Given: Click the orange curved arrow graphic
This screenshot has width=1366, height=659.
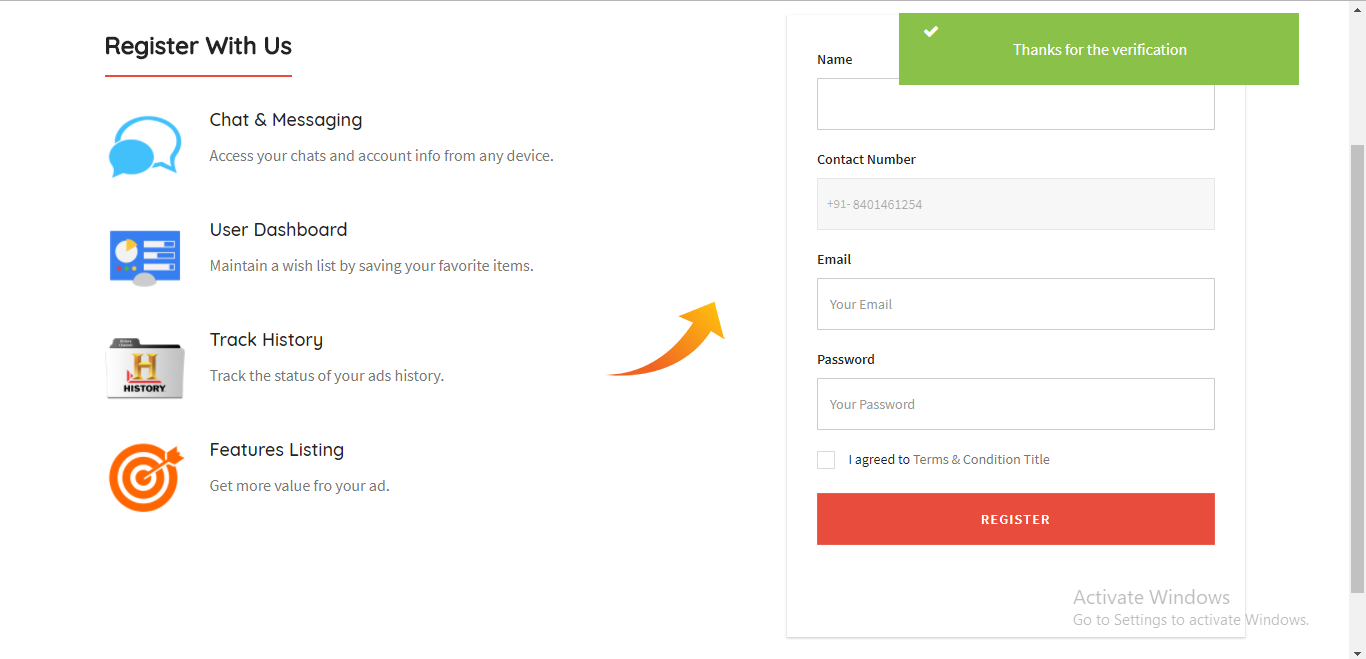Looking at the screenshot, I should (668, 340).
